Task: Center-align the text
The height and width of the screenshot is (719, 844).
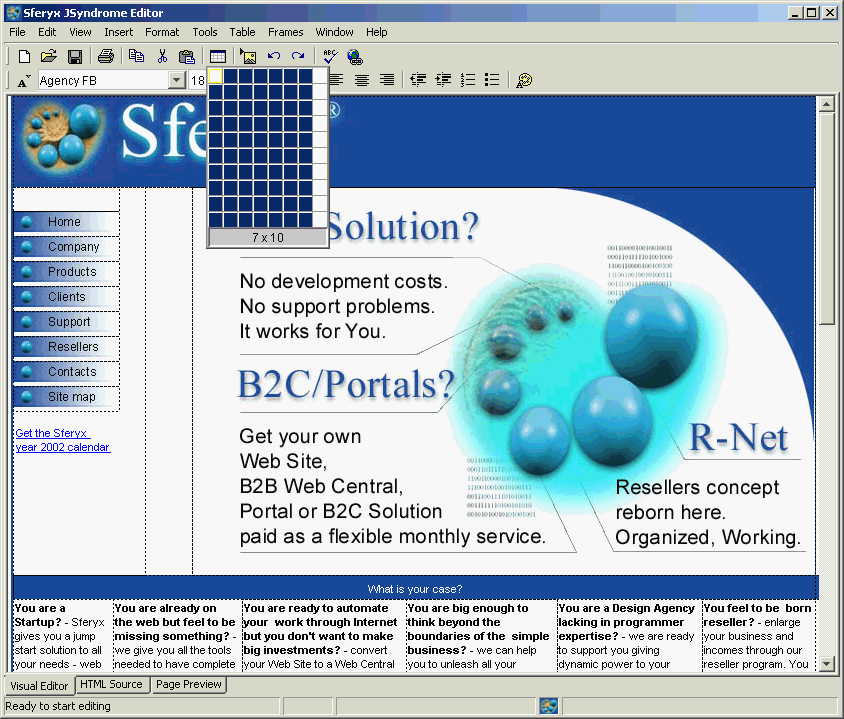Action: [x=362, y=80]
